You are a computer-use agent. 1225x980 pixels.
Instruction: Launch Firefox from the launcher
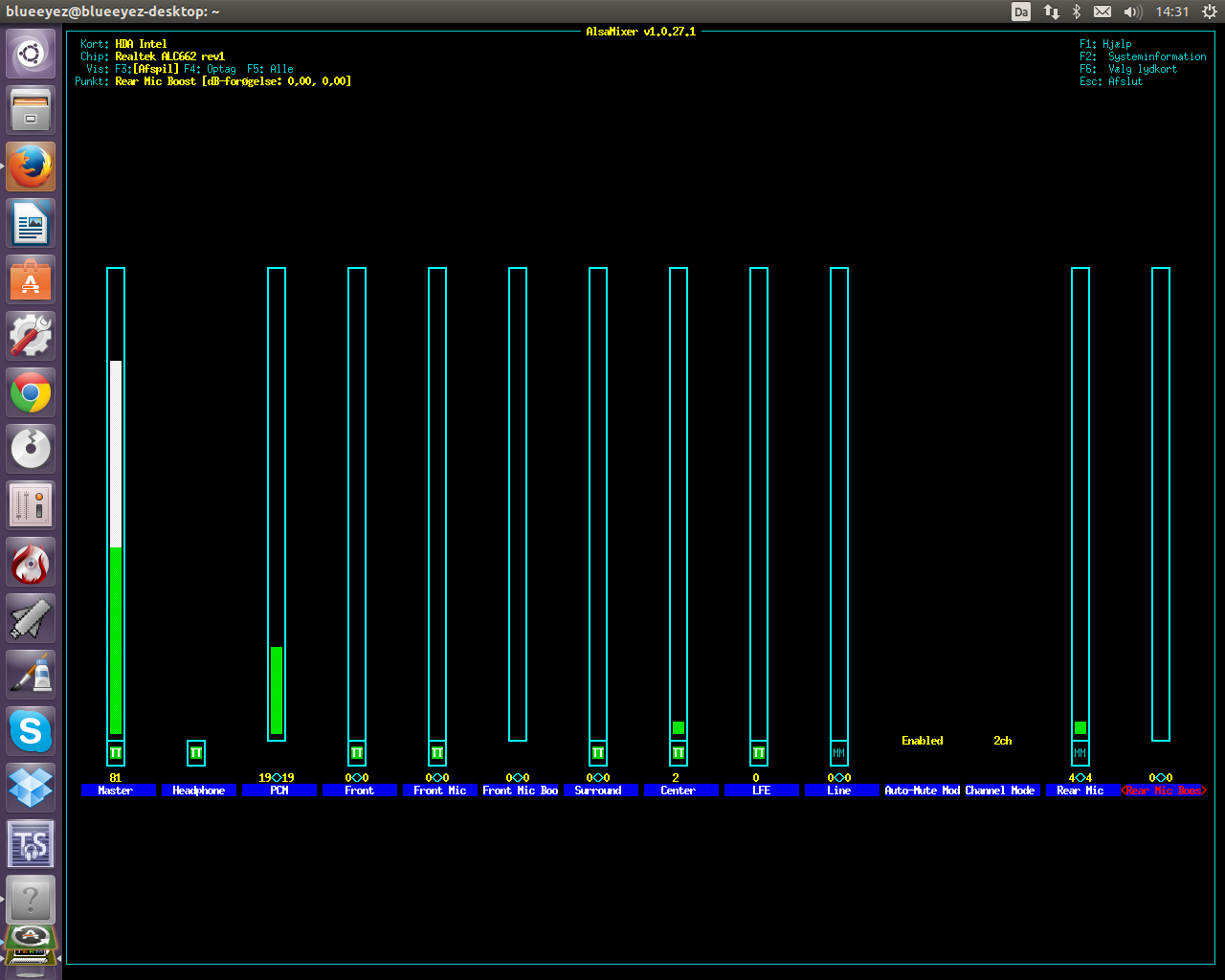click(31, 167)
